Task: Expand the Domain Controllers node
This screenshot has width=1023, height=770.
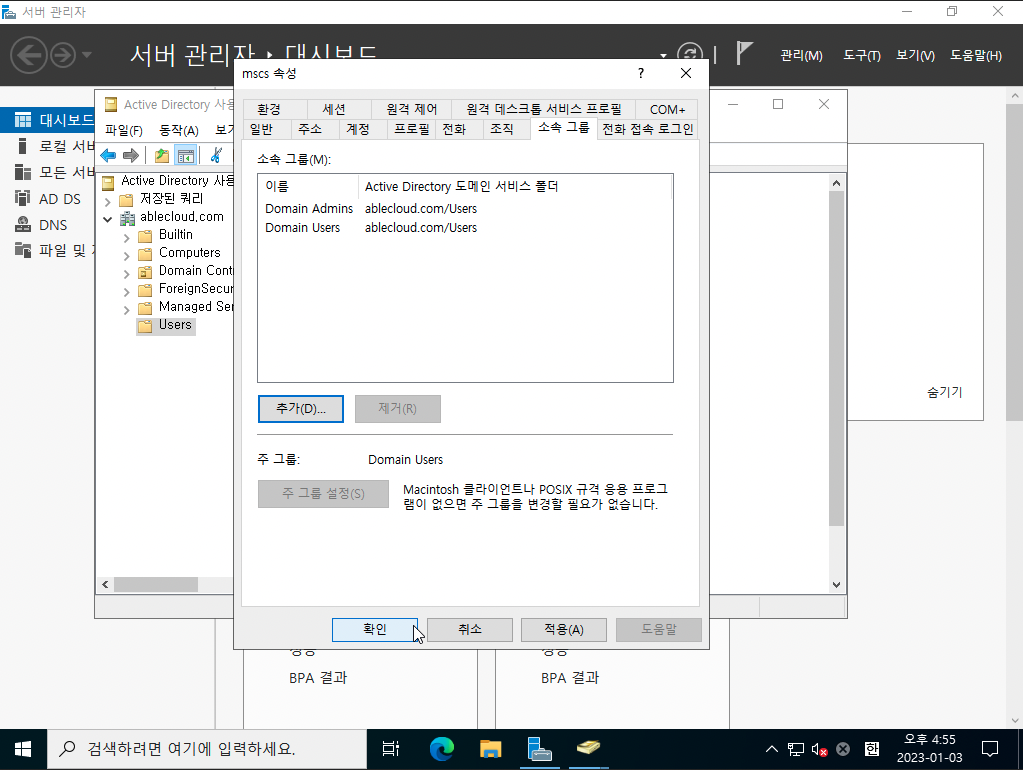Action: [x=127, y=274]
